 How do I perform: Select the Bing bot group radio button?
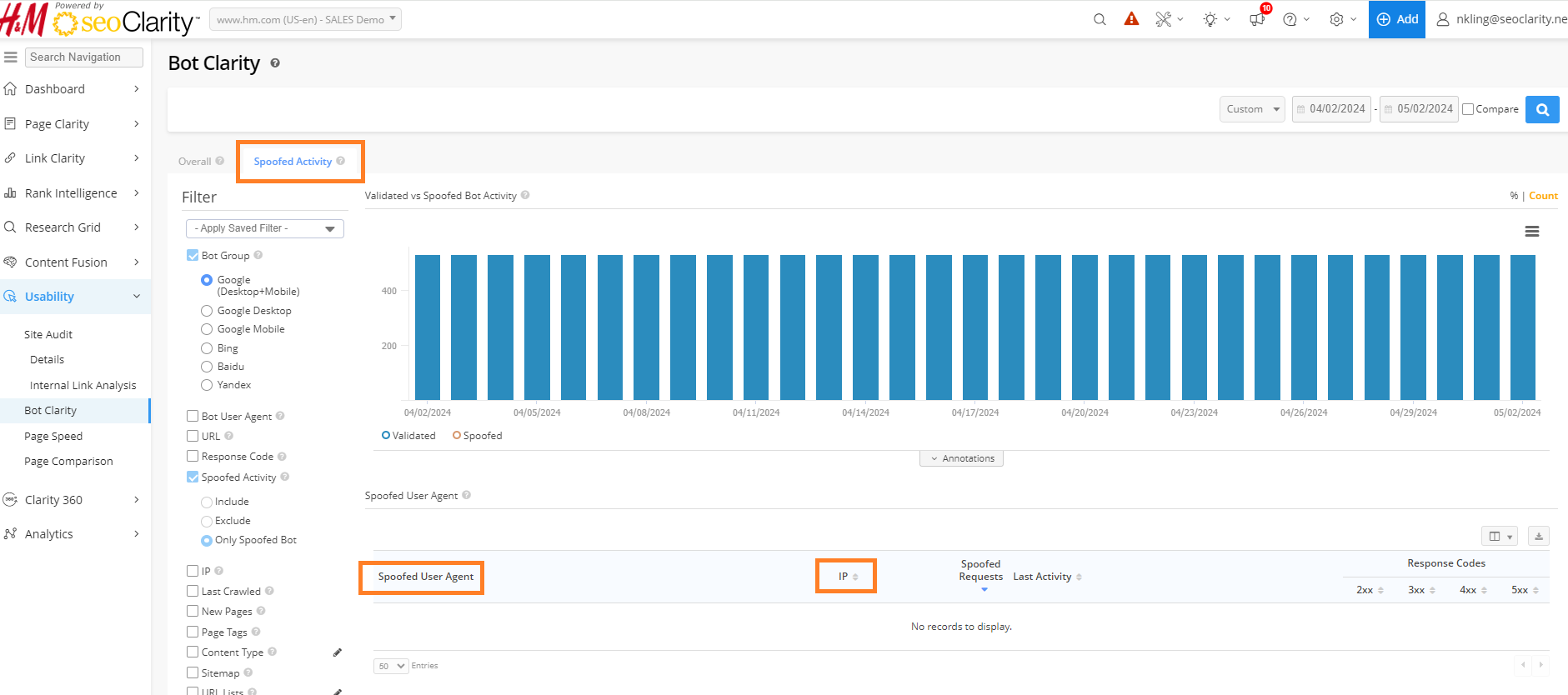click(207, 348)
